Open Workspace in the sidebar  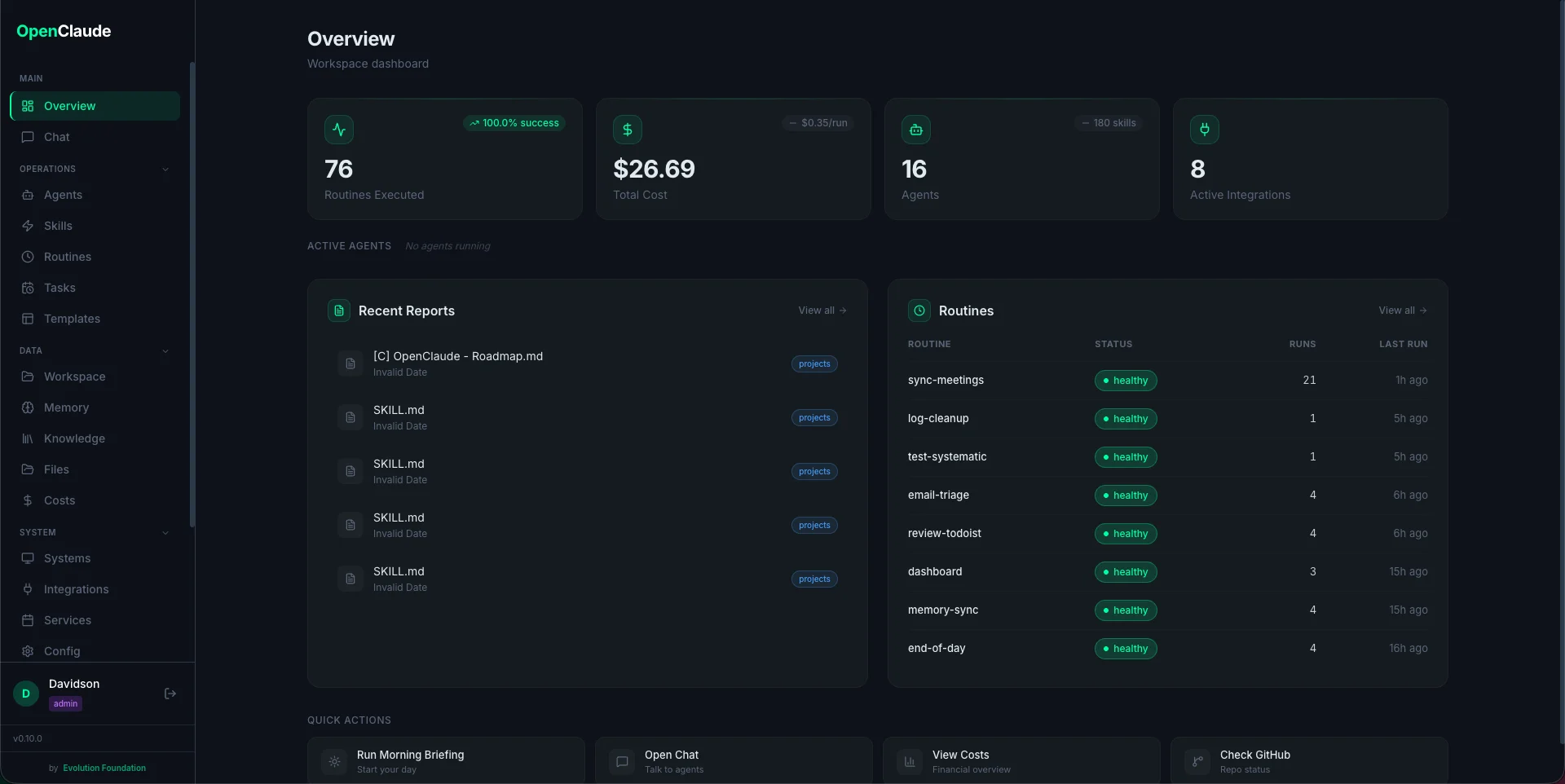(95, 377)
